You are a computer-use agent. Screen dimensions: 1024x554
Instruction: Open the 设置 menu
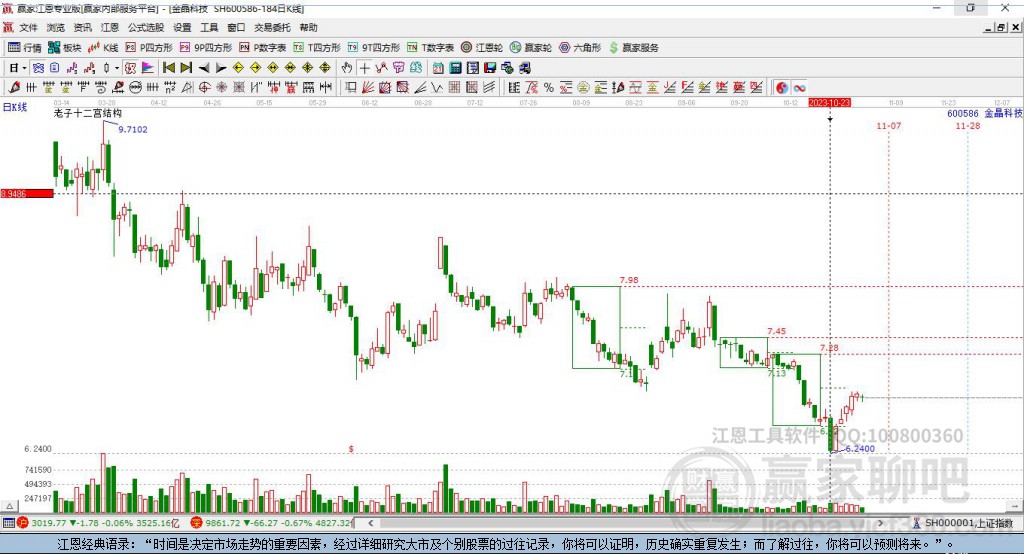tap(182, 27)
